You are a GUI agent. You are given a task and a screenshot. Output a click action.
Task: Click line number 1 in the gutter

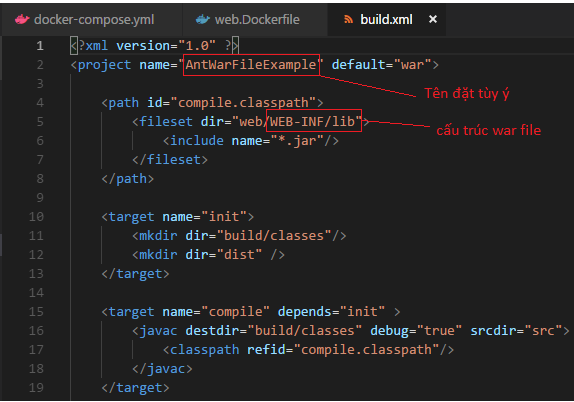tap(40, 46)
